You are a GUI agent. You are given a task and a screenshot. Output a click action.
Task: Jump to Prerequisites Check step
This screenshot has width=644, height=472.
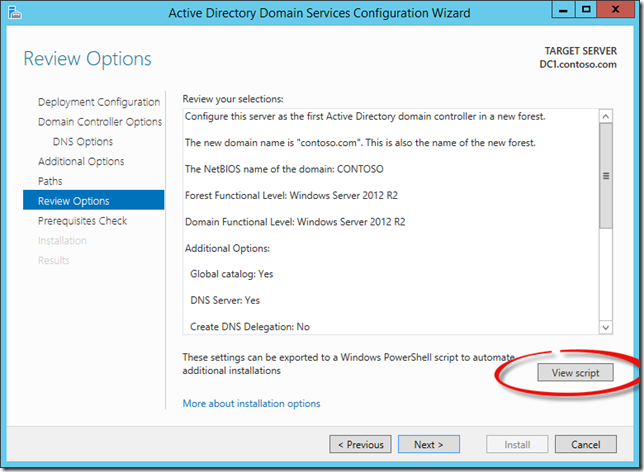[x=83, y=221]
